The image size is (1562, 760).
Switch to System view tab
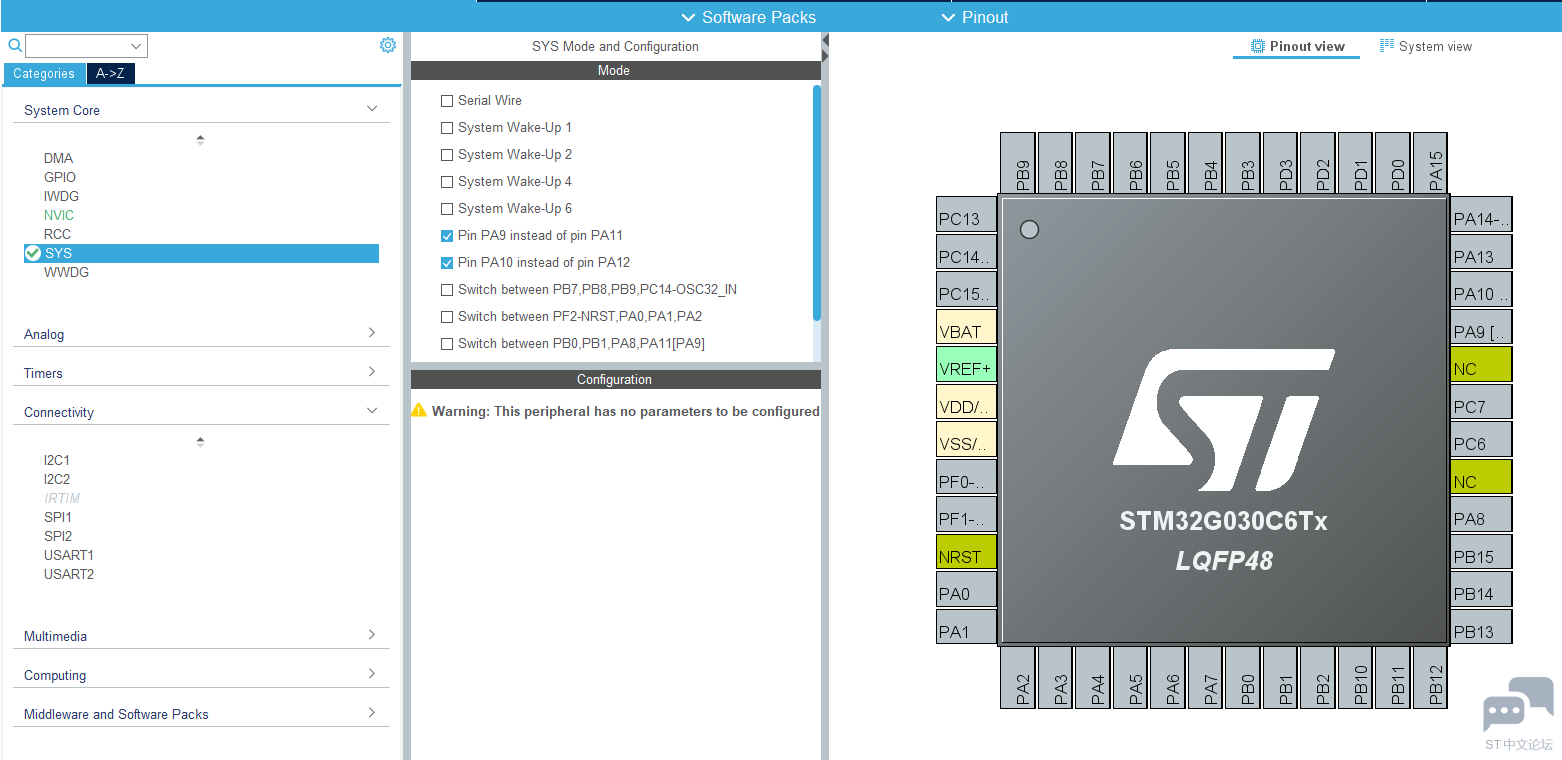1426,46
